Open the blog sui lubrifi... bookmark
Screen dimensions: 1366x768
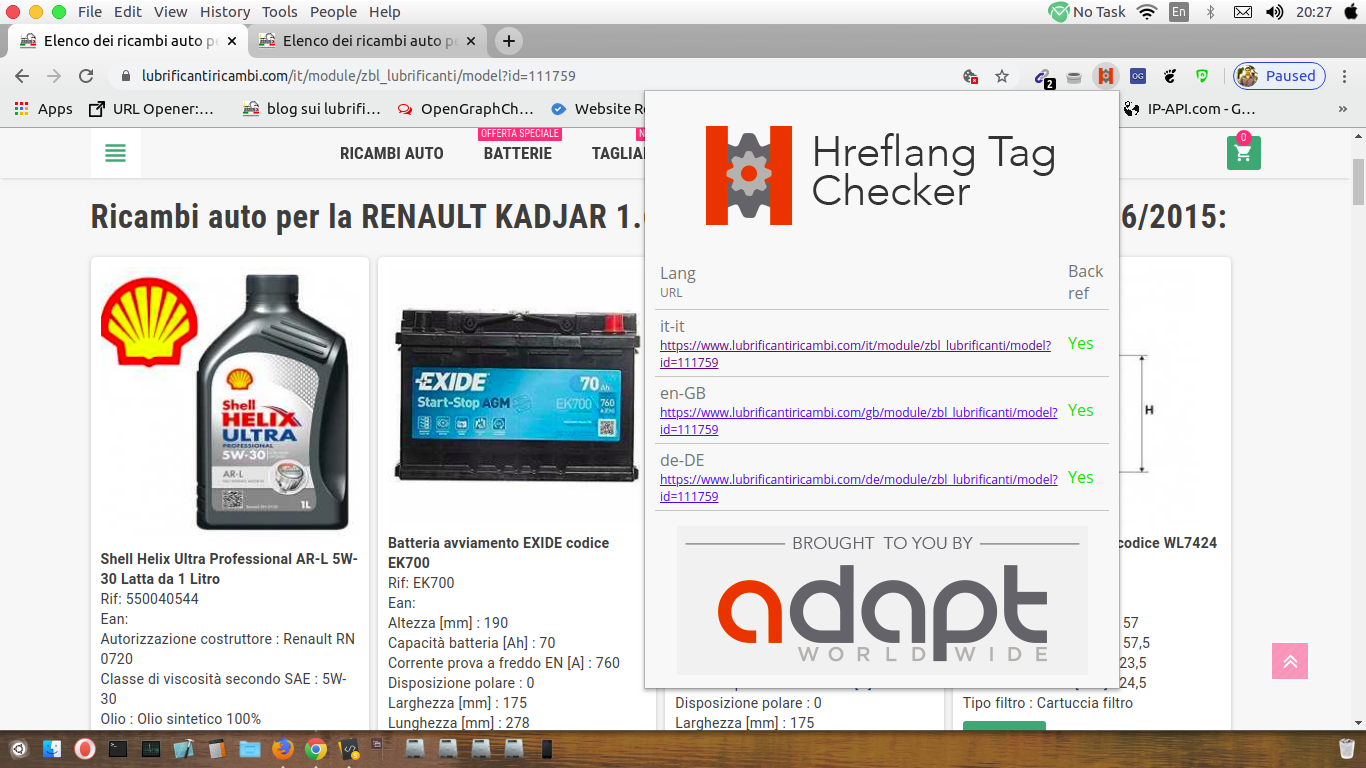pos(311,109)
